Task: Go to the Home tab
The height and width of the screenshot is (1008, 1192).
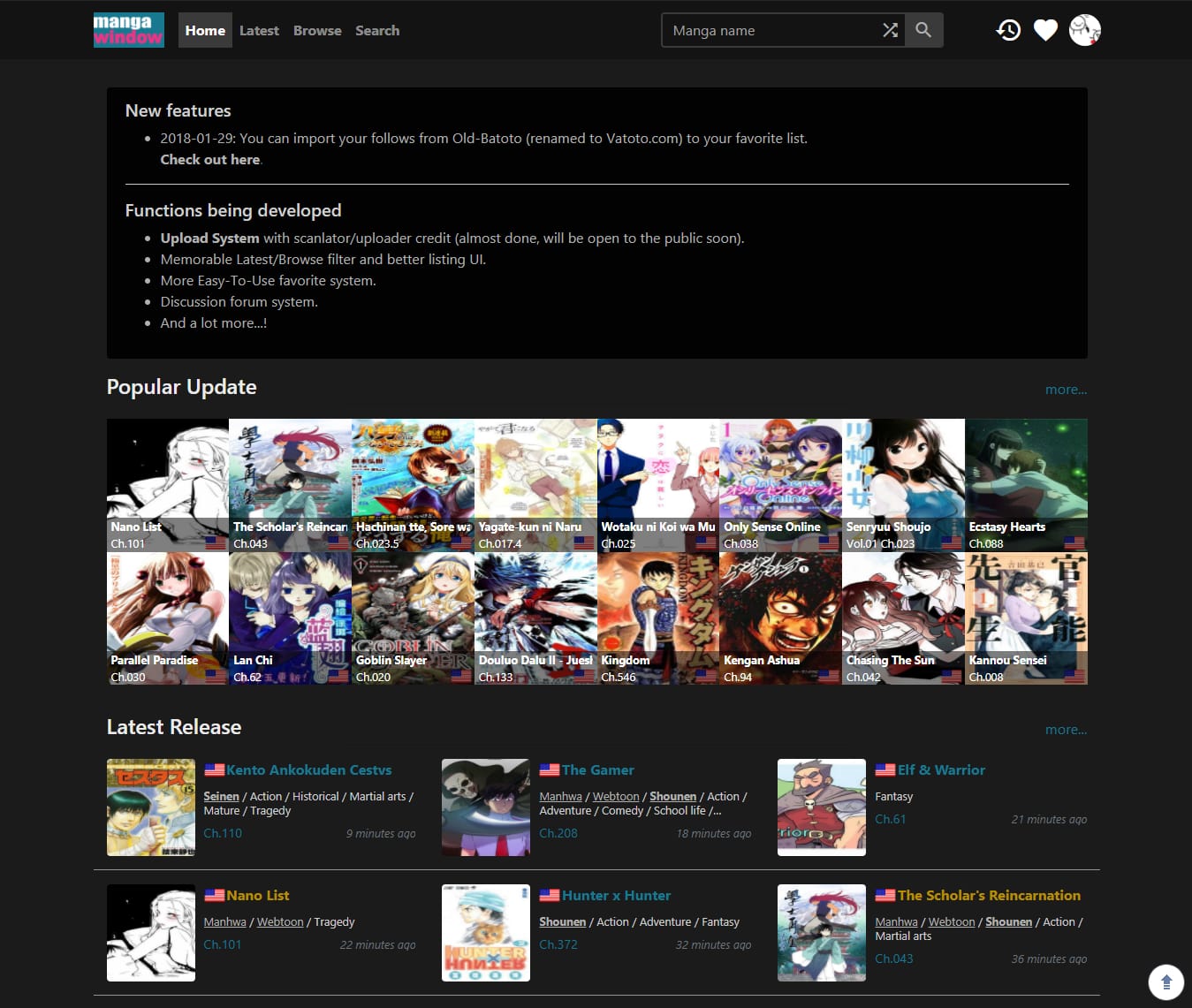Action: click(205, 30)
